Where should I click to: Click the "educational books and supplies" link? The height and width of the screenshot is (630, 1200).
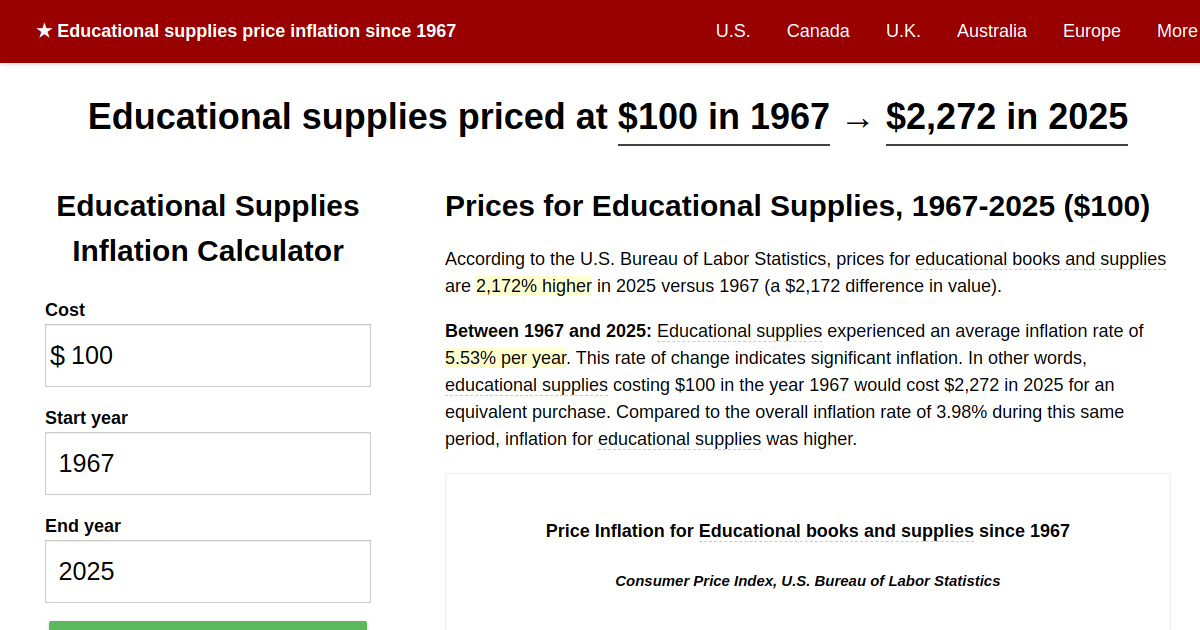point(1040,258)
